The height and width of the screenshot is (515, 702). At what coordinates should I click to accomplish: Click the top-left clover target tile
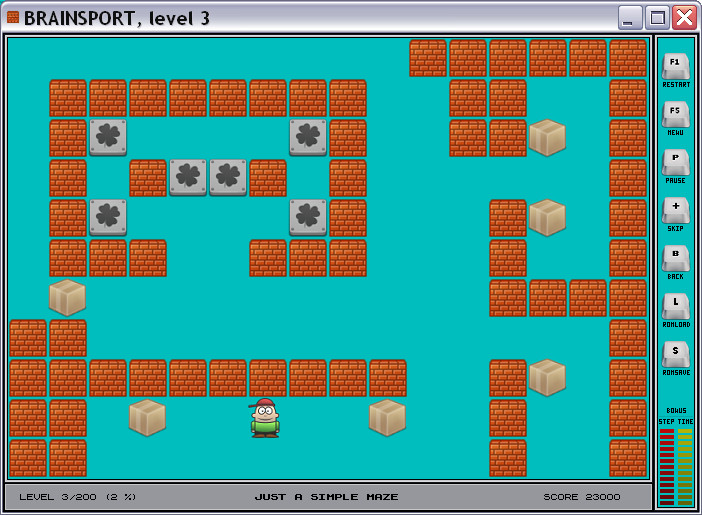(x=108, y=137)
